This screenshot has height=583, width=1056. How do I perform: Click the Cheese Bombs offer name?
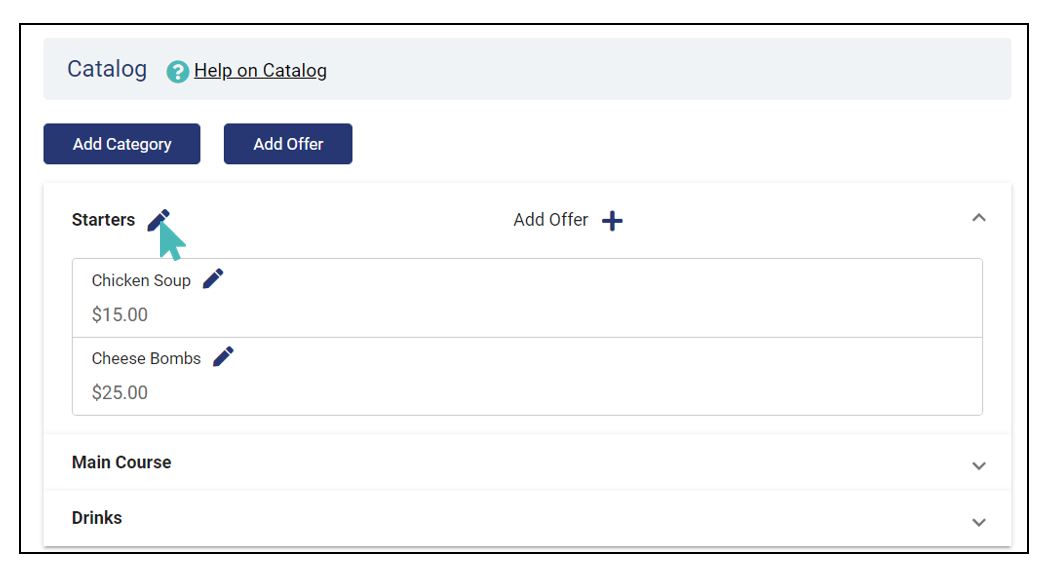coord(146,358)
